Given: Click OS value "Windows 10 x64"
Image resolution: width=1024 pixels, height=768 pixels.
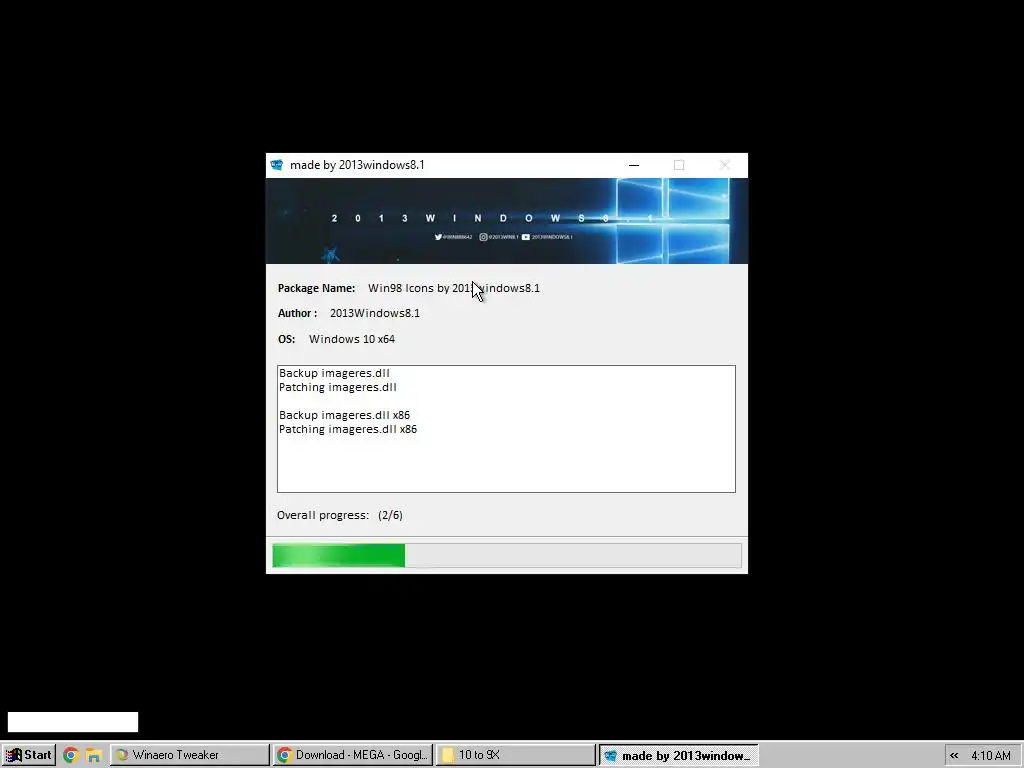Looking at the screenshot, I should [352, 339].
